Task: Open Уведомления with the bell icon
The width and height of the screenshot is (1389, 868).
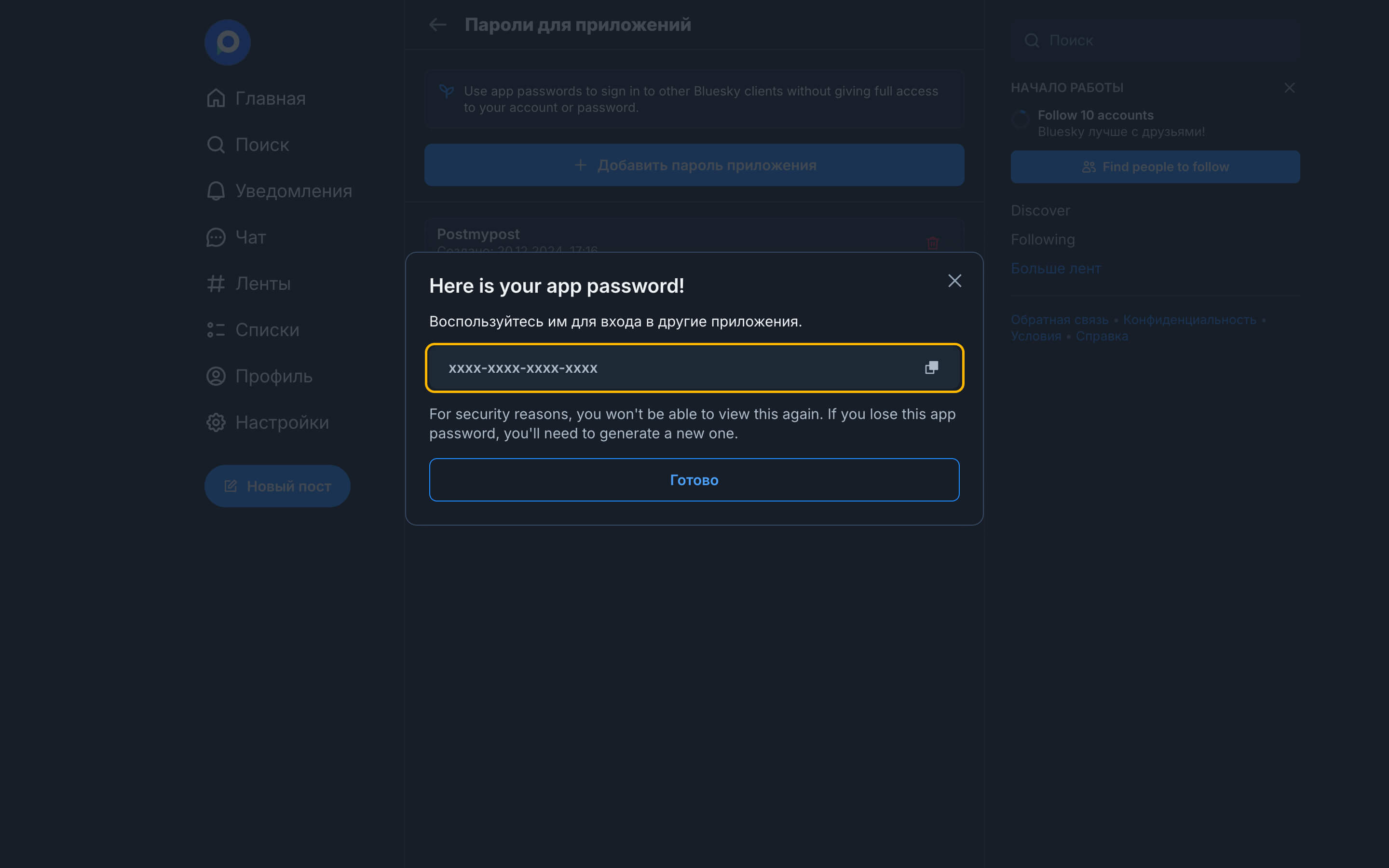Action: pos(279,190)
